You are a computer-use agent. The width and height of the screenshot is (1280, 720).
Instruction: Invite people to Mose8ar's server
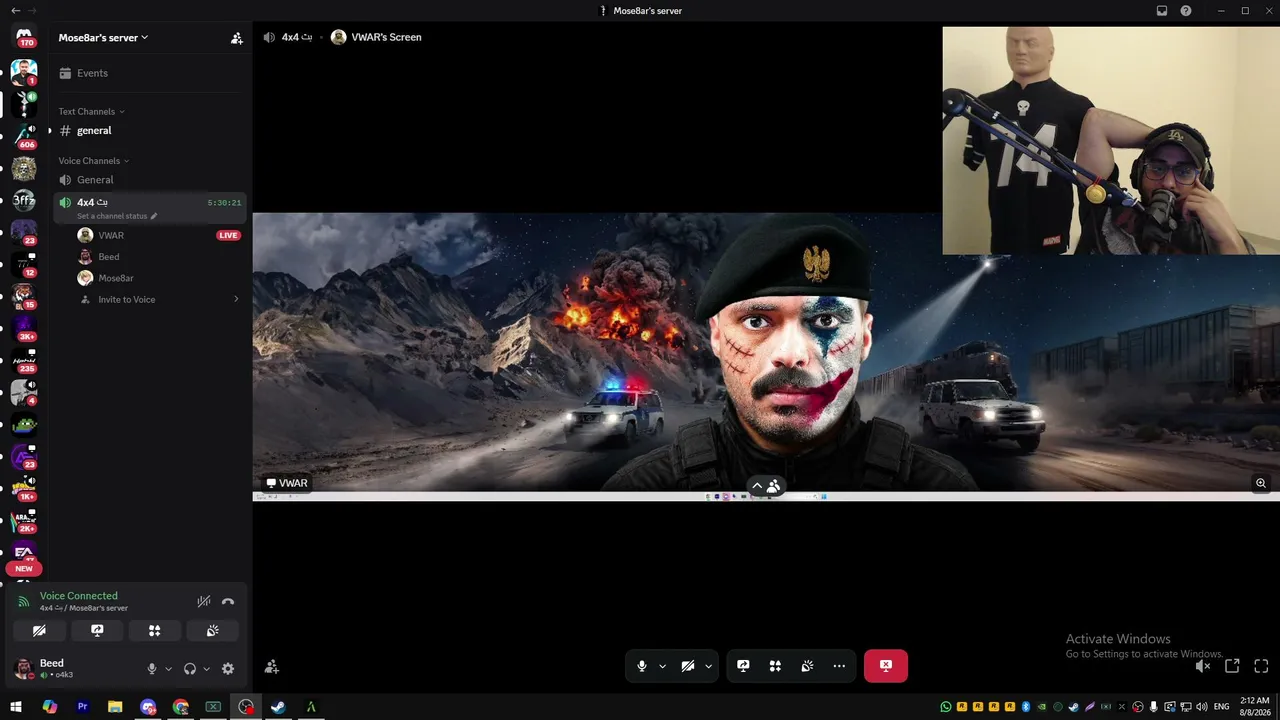[237, 38]
